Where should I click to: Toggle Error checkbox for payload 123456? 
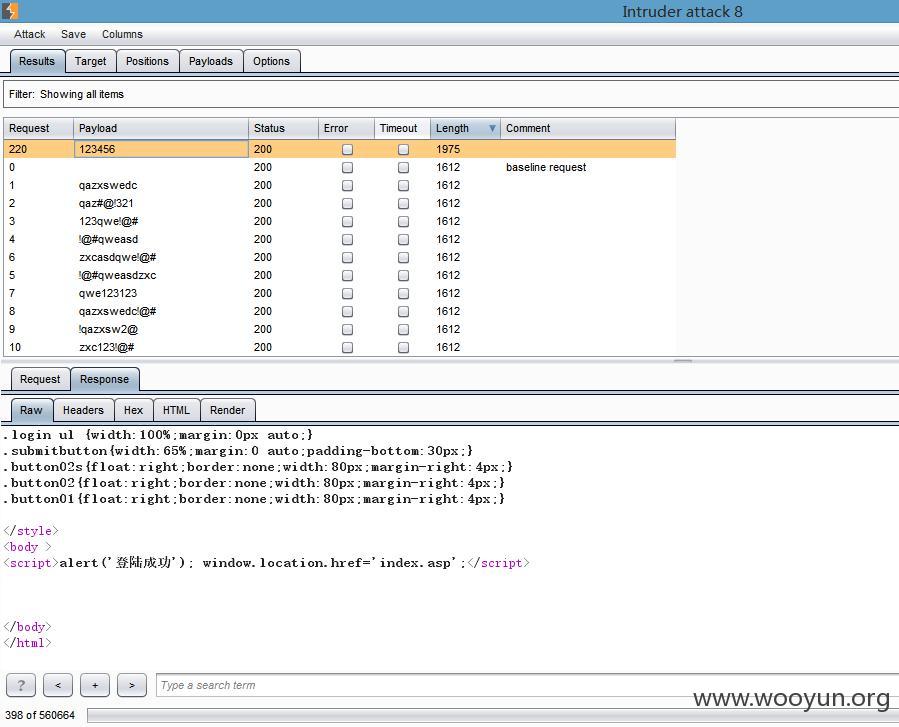coord(347,150)
